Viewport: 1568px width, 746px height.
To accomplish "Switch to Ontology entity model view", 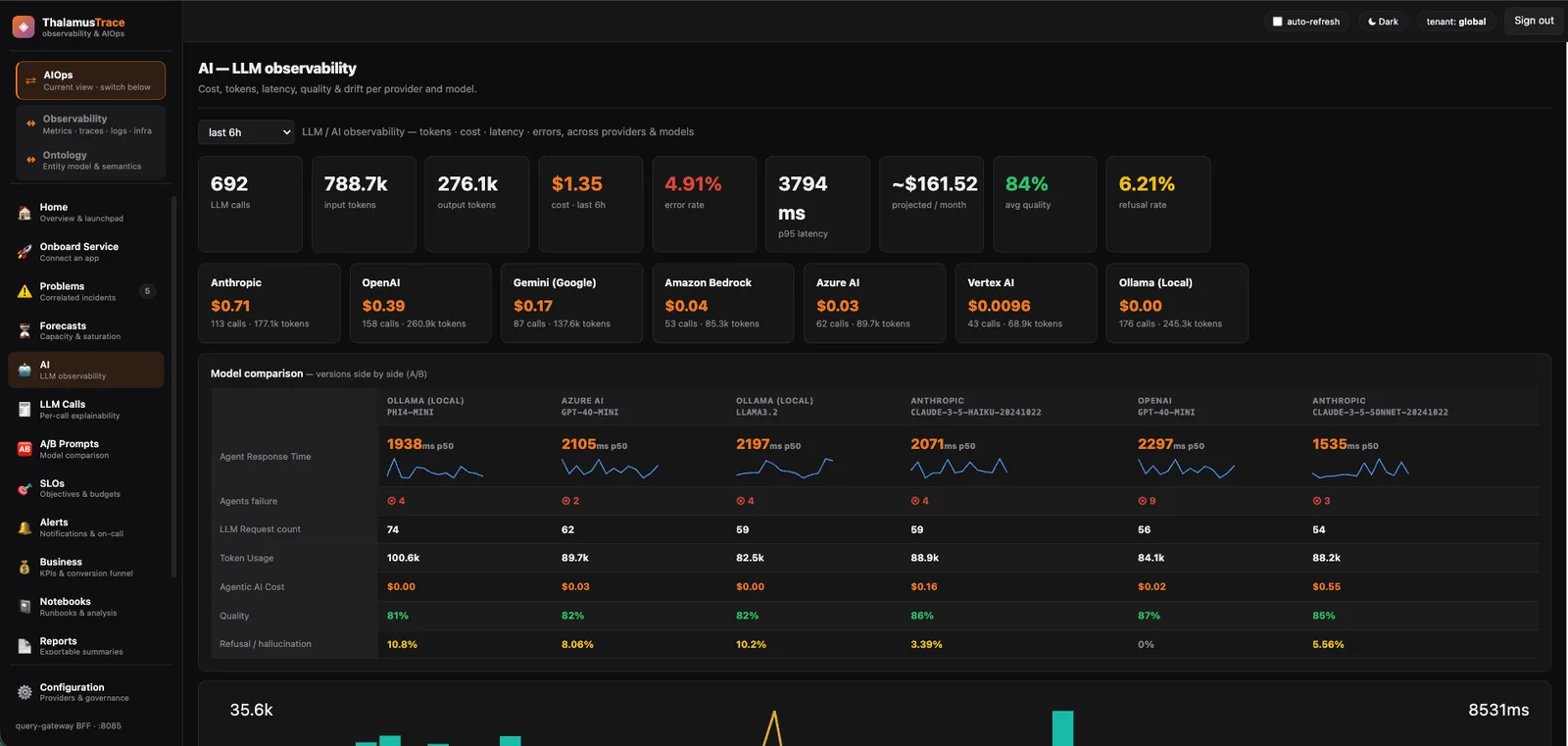I will pos(90,160).
